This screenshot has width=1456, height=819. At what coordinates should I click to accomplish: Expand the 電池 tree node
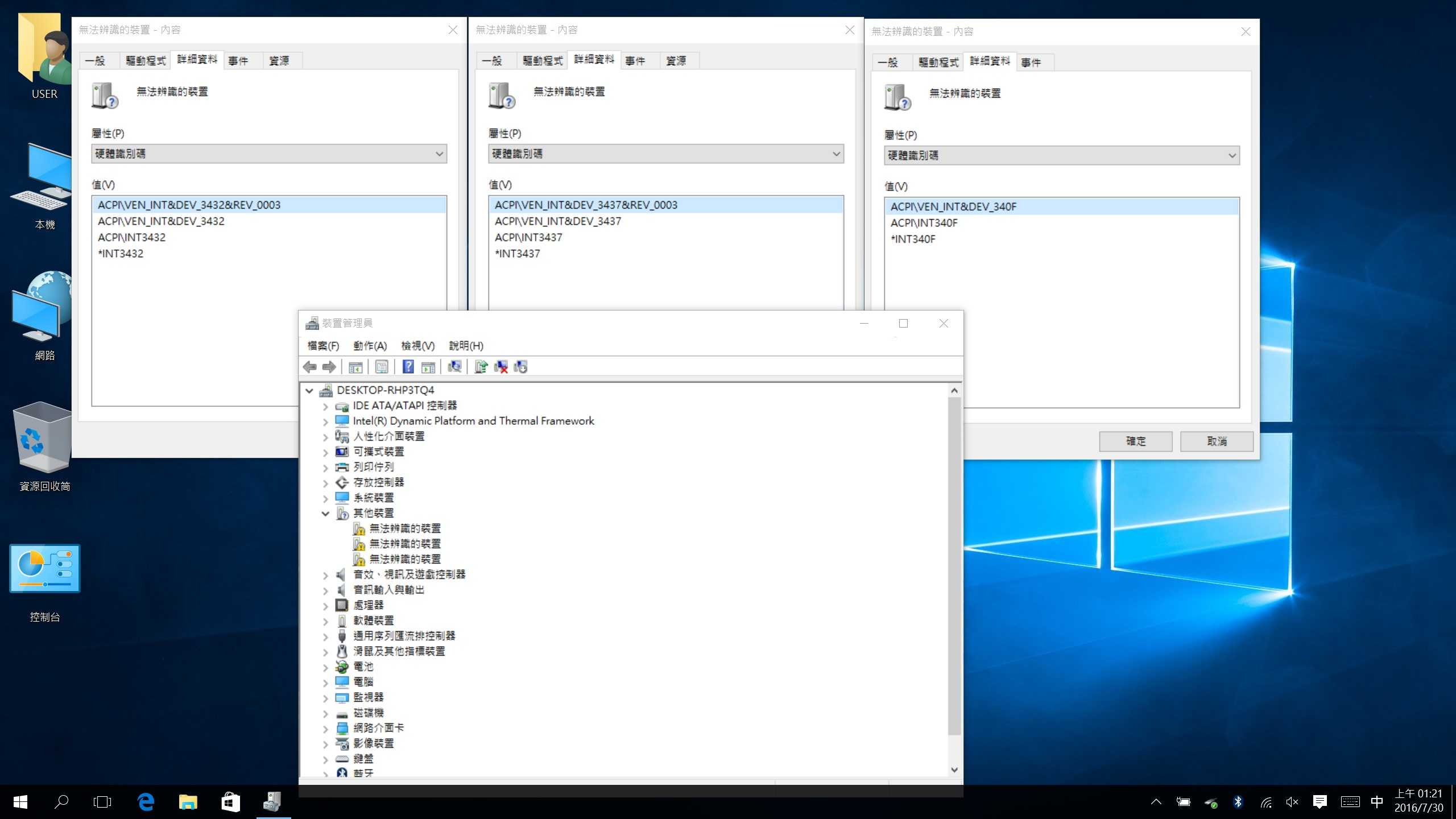pos(325,667)
